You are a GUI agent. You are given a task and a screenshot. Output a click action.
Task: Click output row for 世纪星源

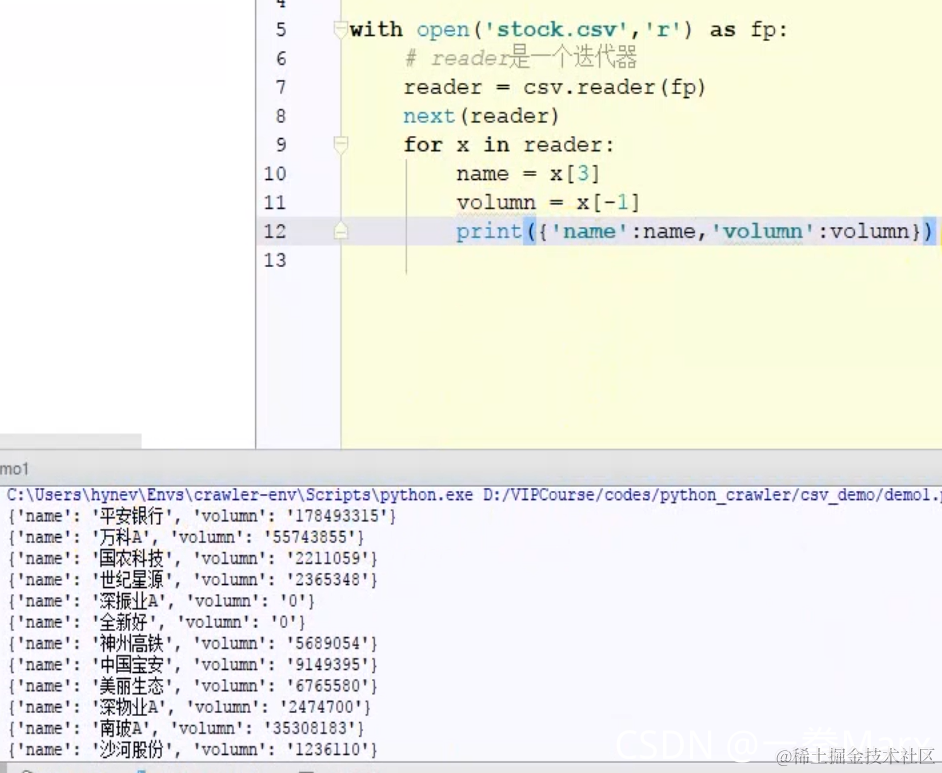click(x=192, y=580)
